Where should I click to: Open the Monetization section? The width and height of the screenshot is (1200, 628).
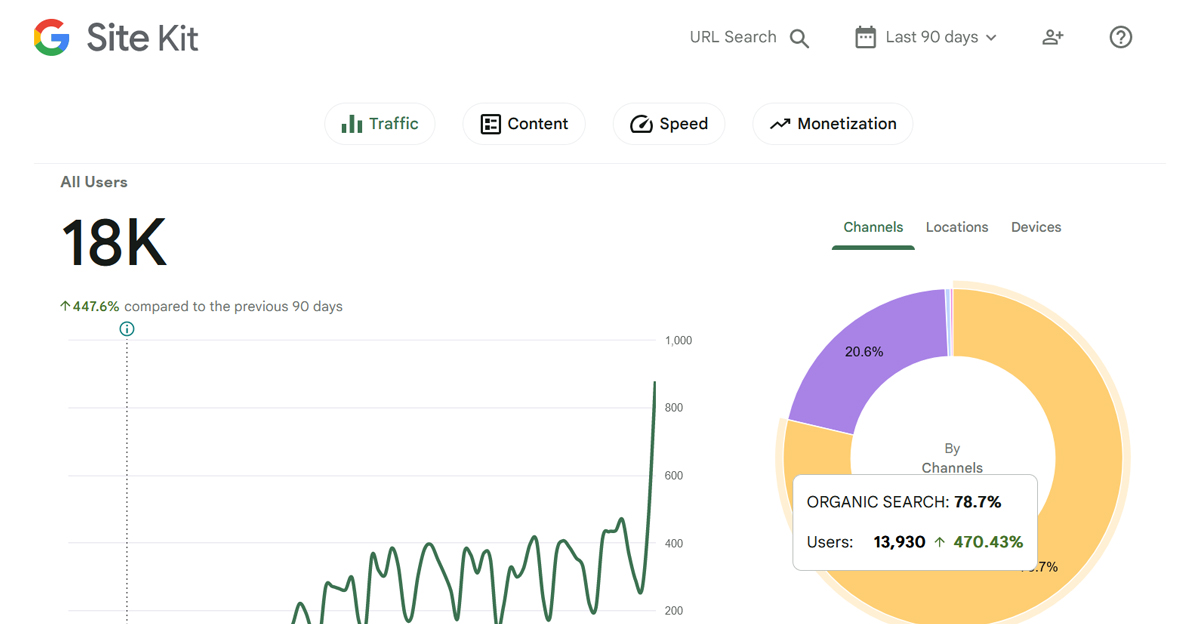click(x=832, y=123)
